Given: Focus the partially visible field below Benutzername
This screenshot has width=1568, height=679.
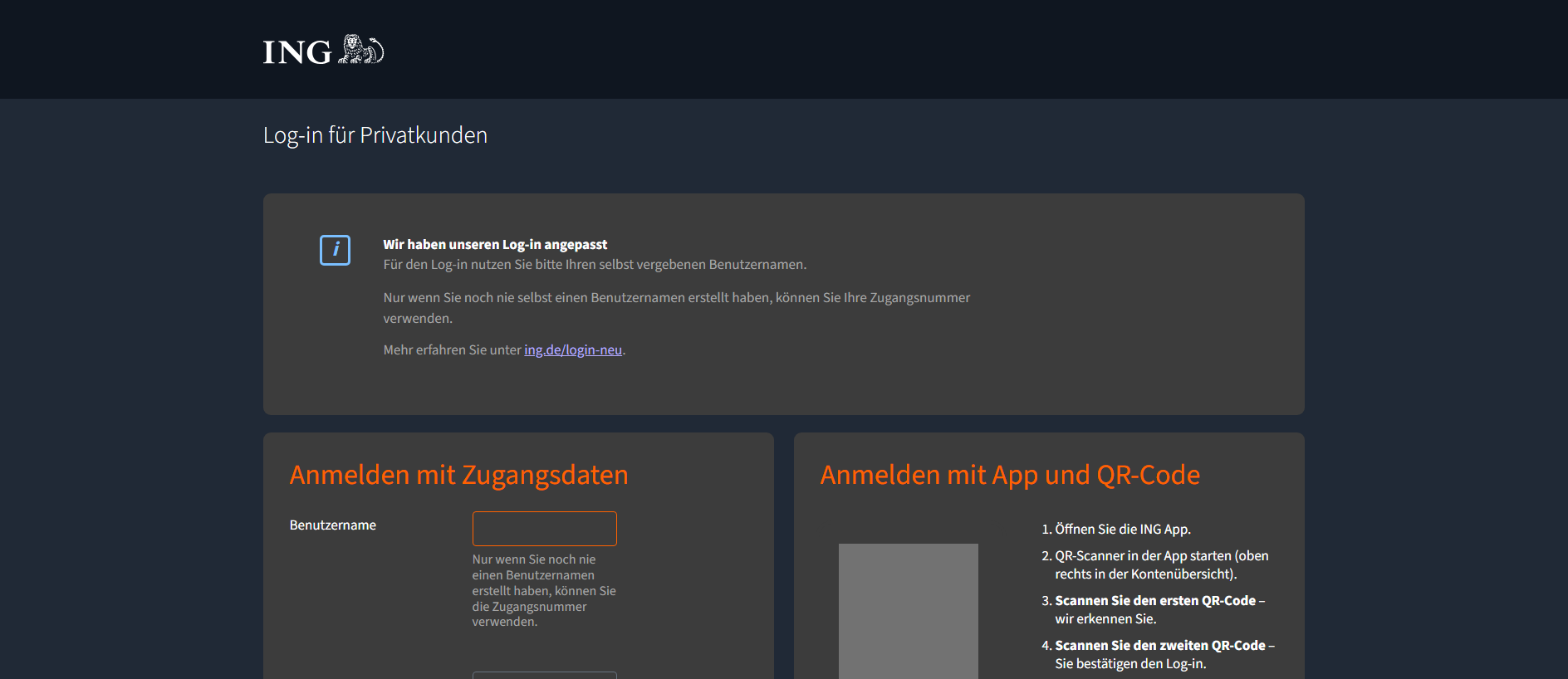Looking at the screenshot, I should click(x=545, y=675).
